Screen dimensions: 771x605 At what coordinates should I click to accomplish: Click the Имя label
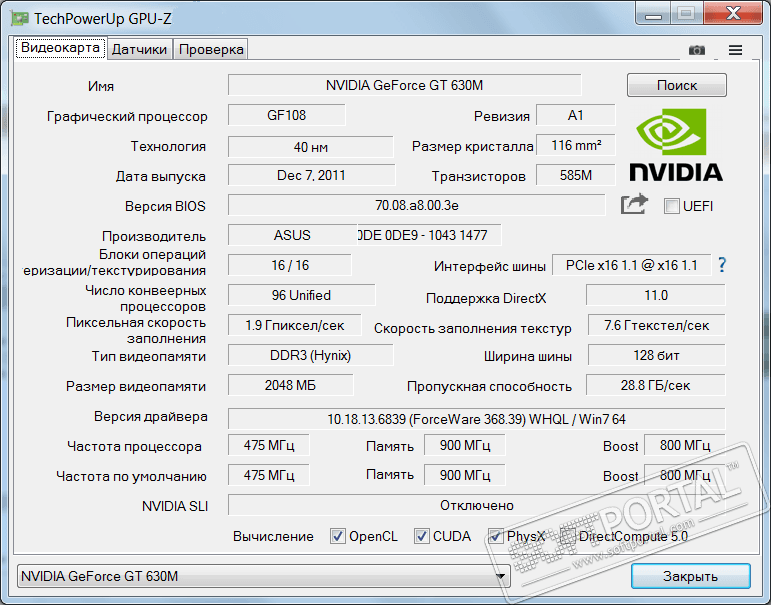(101, 86)
